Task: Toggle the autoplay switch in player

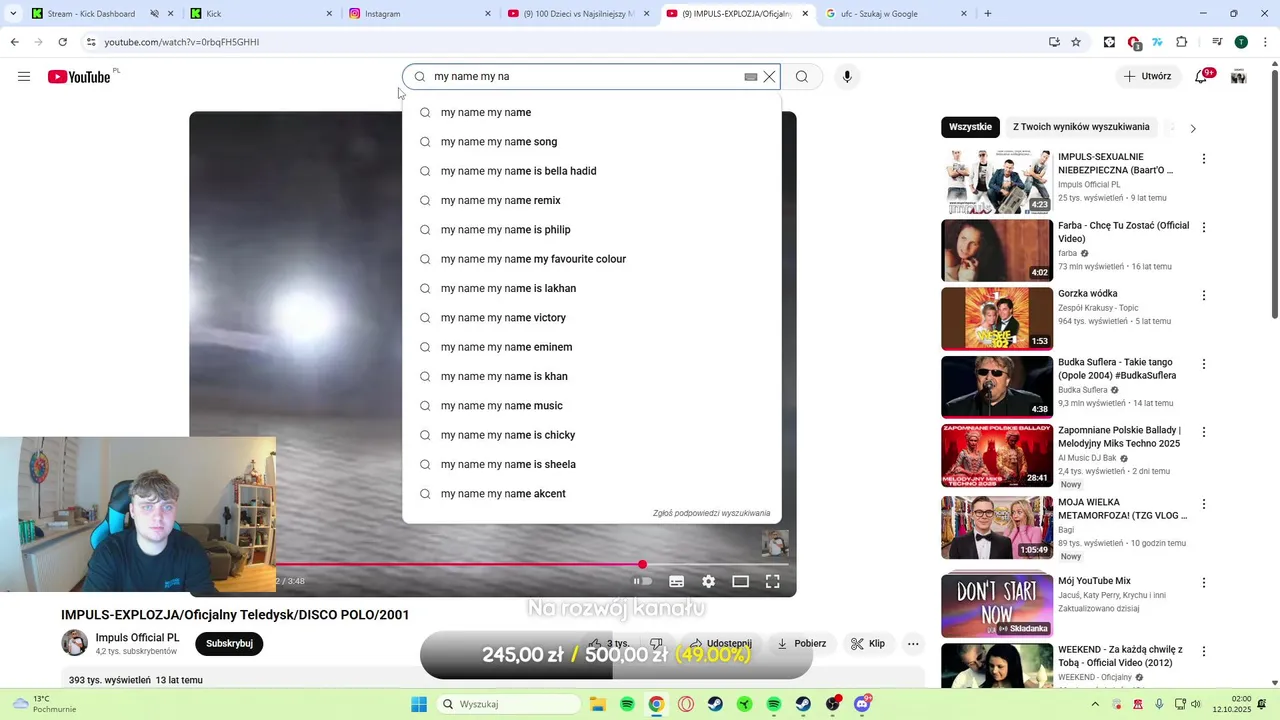Action: point(643,581)
